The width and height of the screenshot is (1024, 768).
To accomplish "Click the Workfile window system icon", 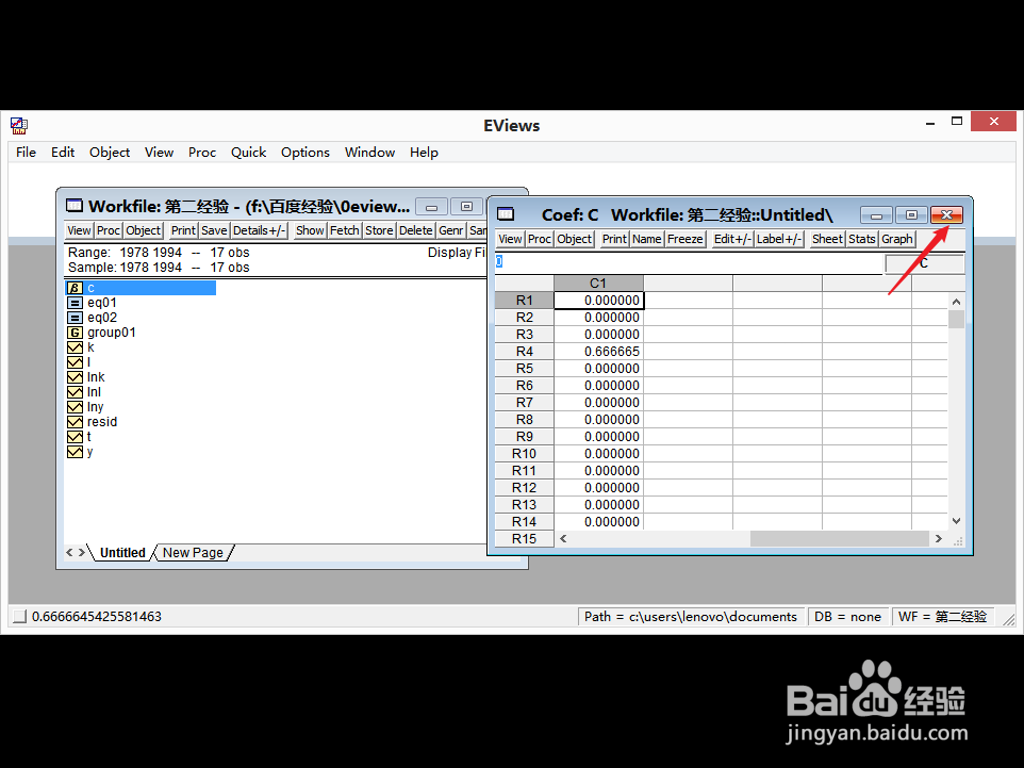I will click(x=74, y=206).
